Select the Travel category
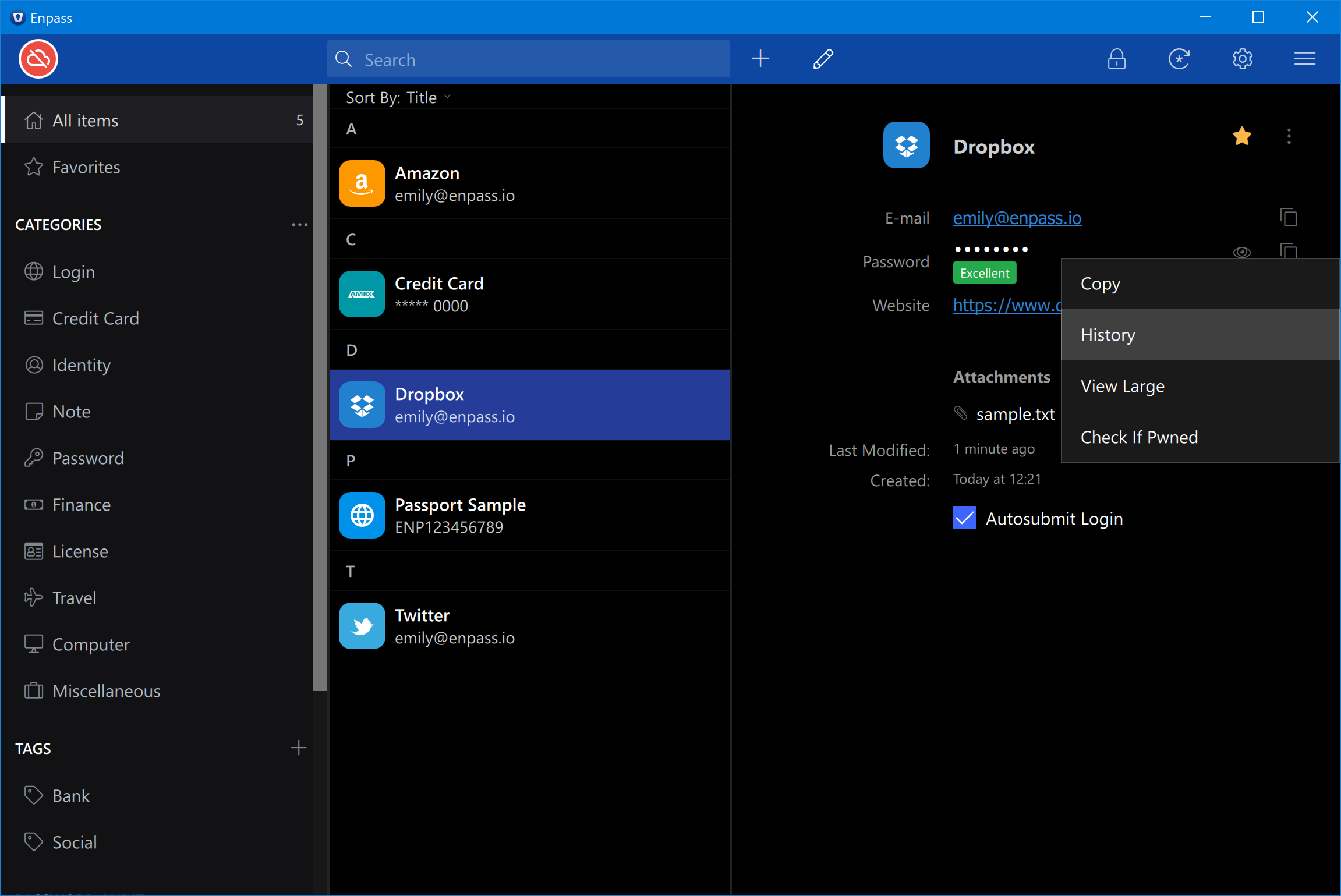Viewport: 1341px width, 896px height. coord(157,598)
